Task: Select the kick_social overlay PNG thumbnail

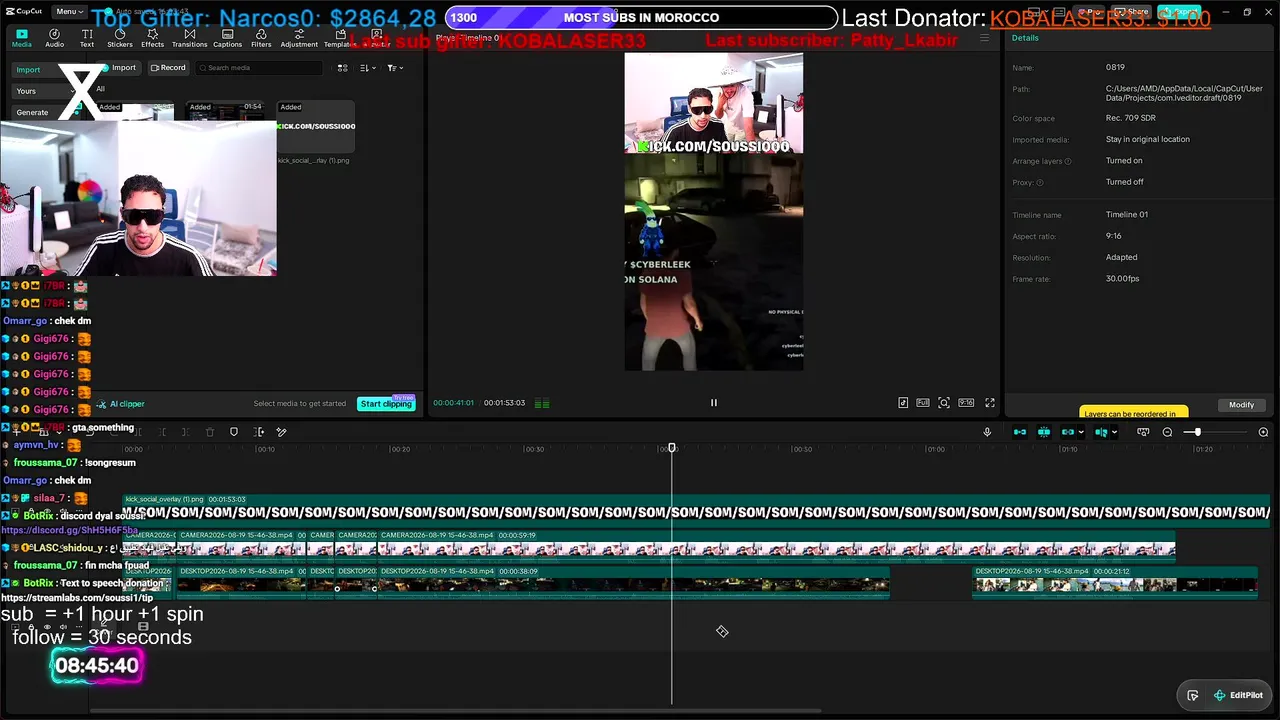Action: [x=316, y=127]
